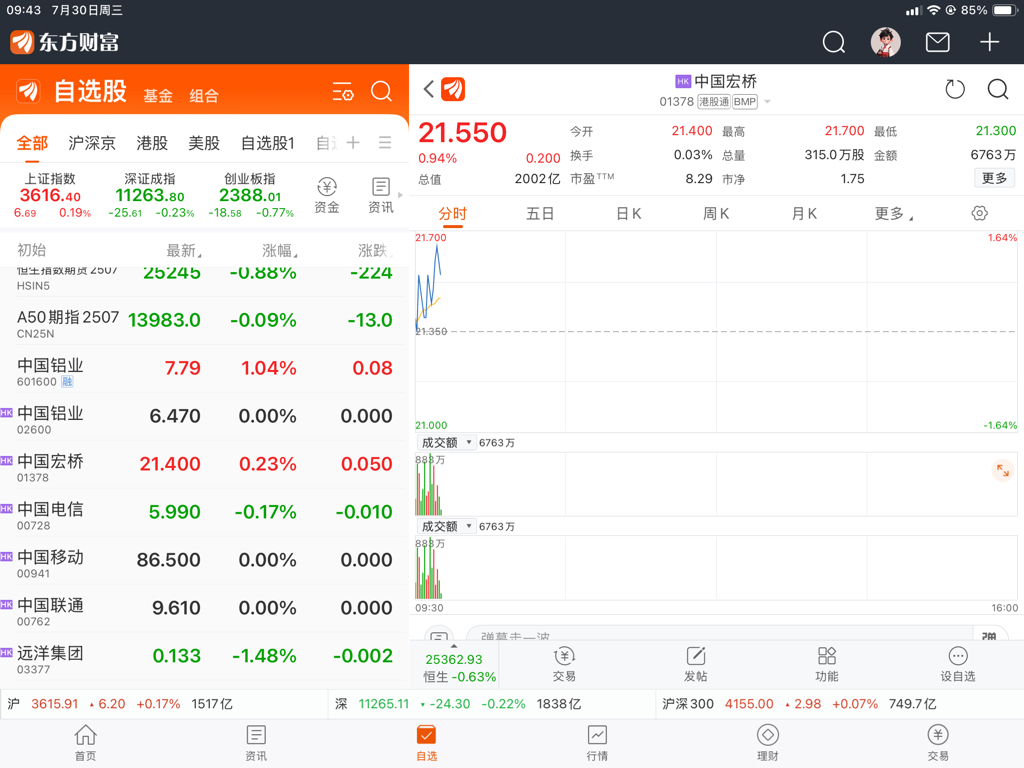The width and height of the screenshot is (1024, 768).
Task: Select 中国宏桥 01378 watchlist row
Action: click(204, 464)
